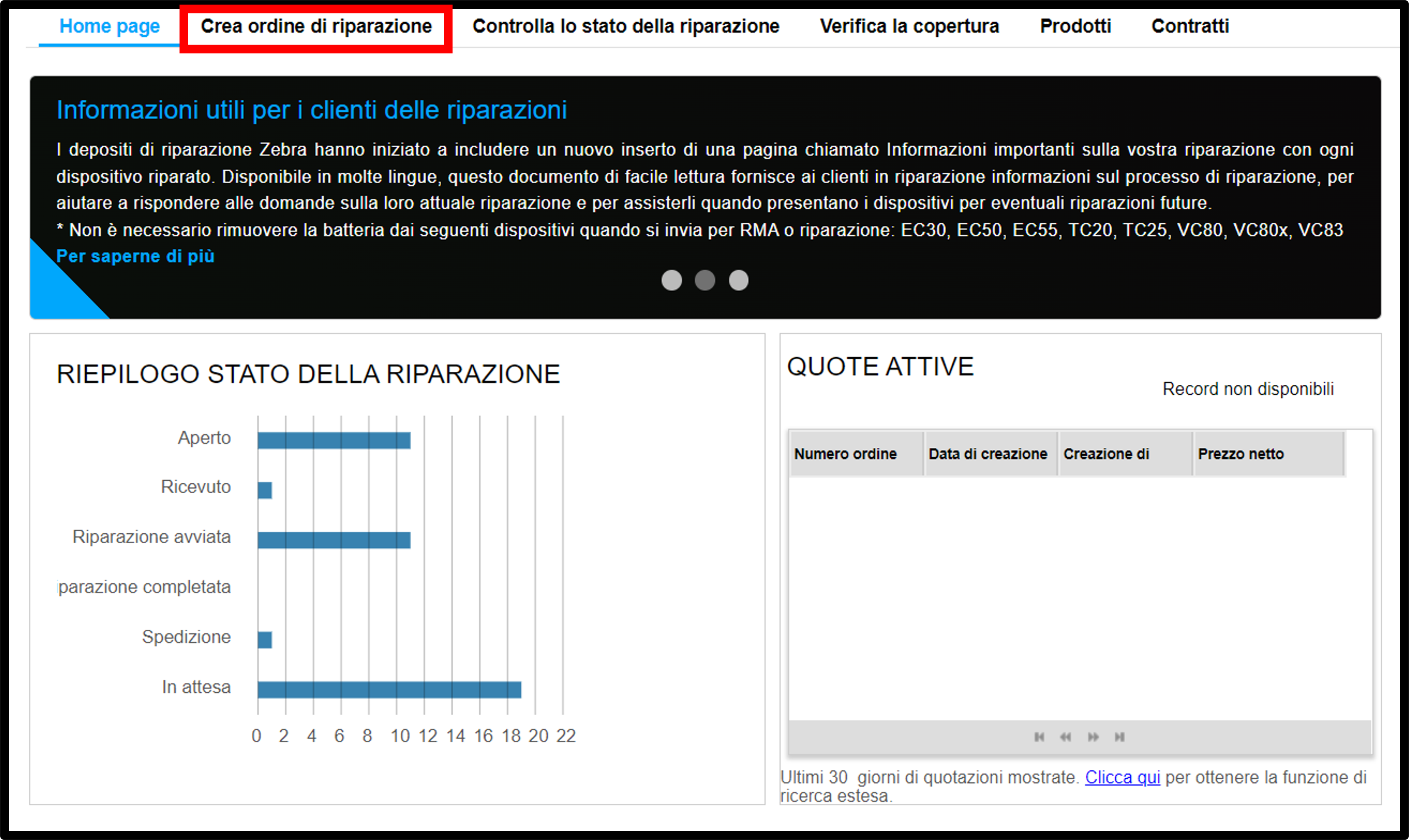Screen dimensions: 1409x840
Task: Click the Record non disponibili text
Action: 1248,389
